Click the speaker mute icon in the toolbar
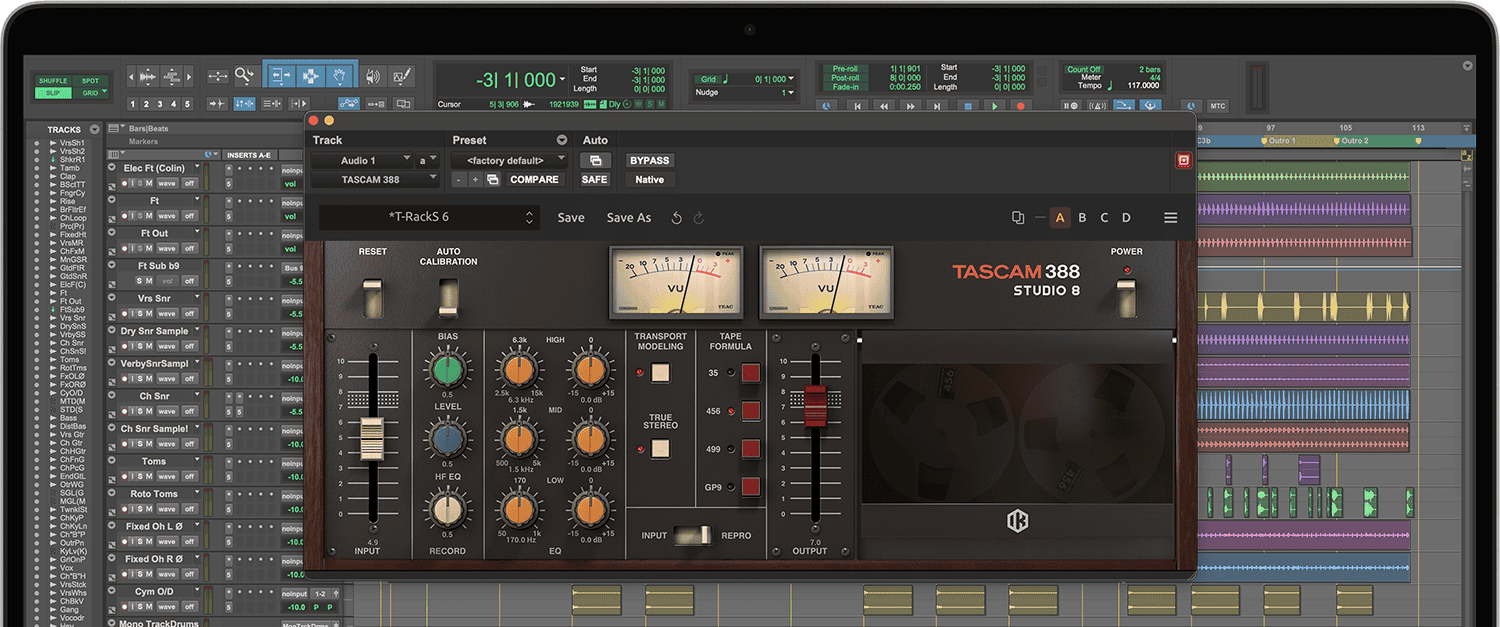This screenshot has width=1500, height=627. (x=374, y=76)
